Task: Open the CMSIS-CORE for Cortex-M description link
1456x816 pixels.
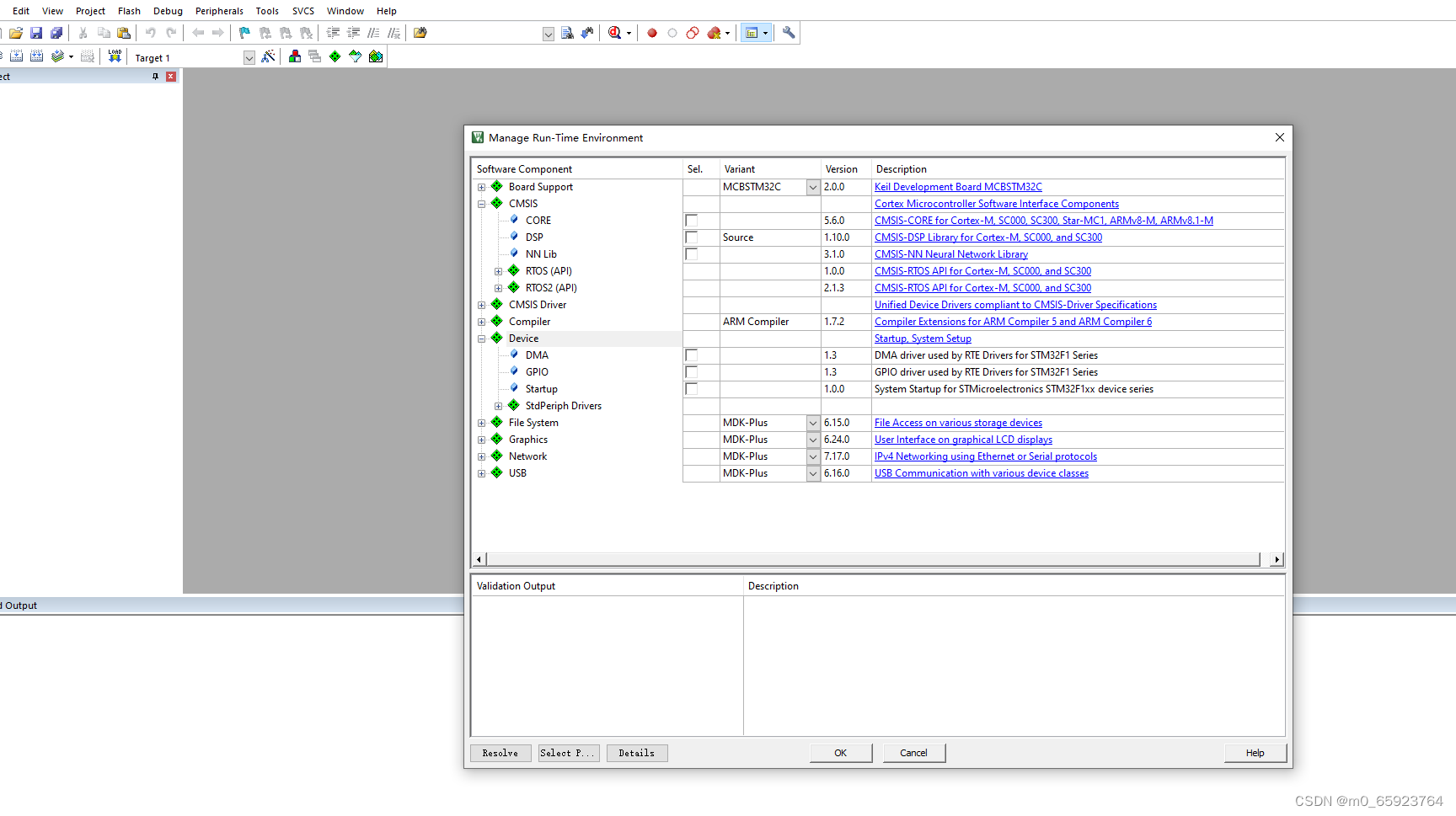Action: tap(1044, 221)
